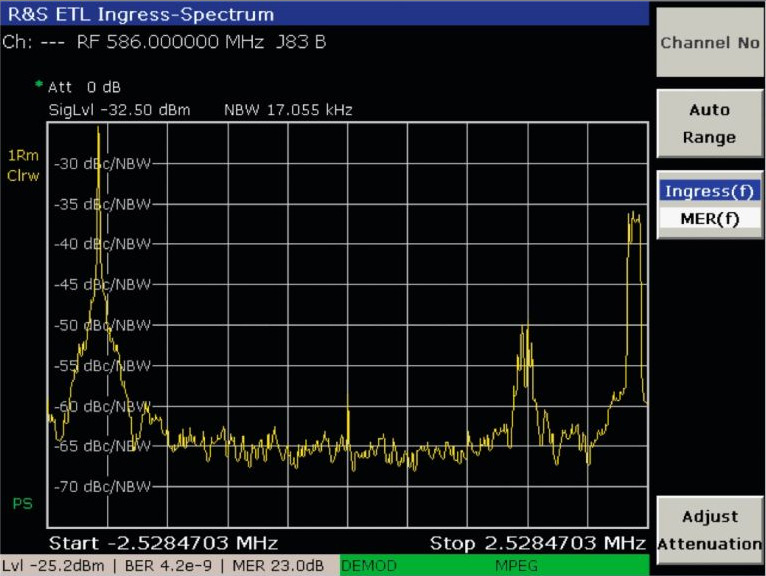
Task: Click the green asterisk next to Att
Action: tap(39, 85)
